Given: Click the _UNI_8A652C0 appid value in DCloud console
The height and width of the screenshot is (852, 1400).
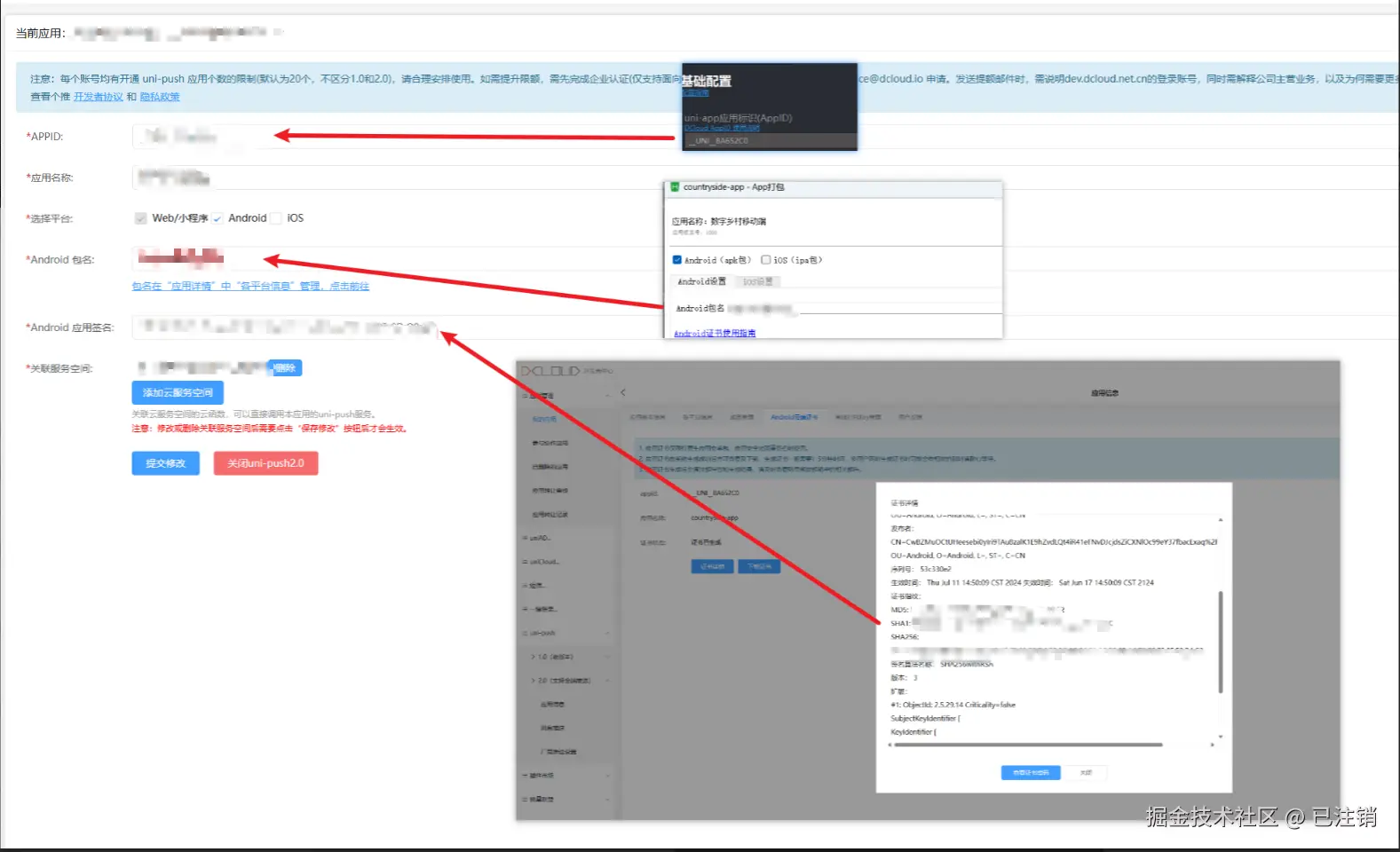Looking at the screenshot, I should click(717, 493).
